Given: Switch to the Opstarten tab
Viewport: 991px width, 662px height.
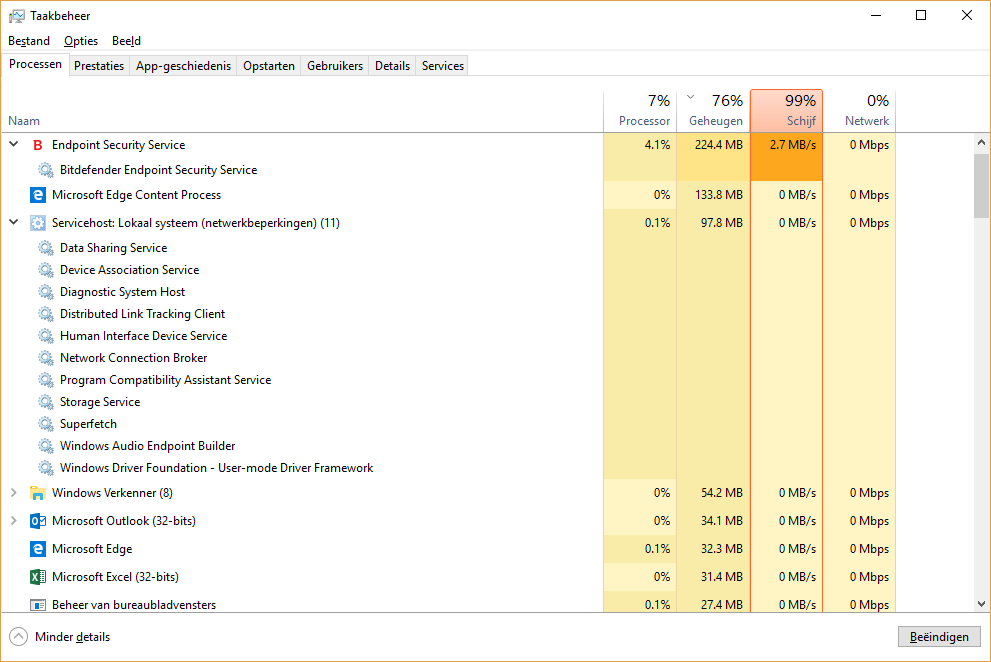Looking at the screenshot, I should 269,66.
